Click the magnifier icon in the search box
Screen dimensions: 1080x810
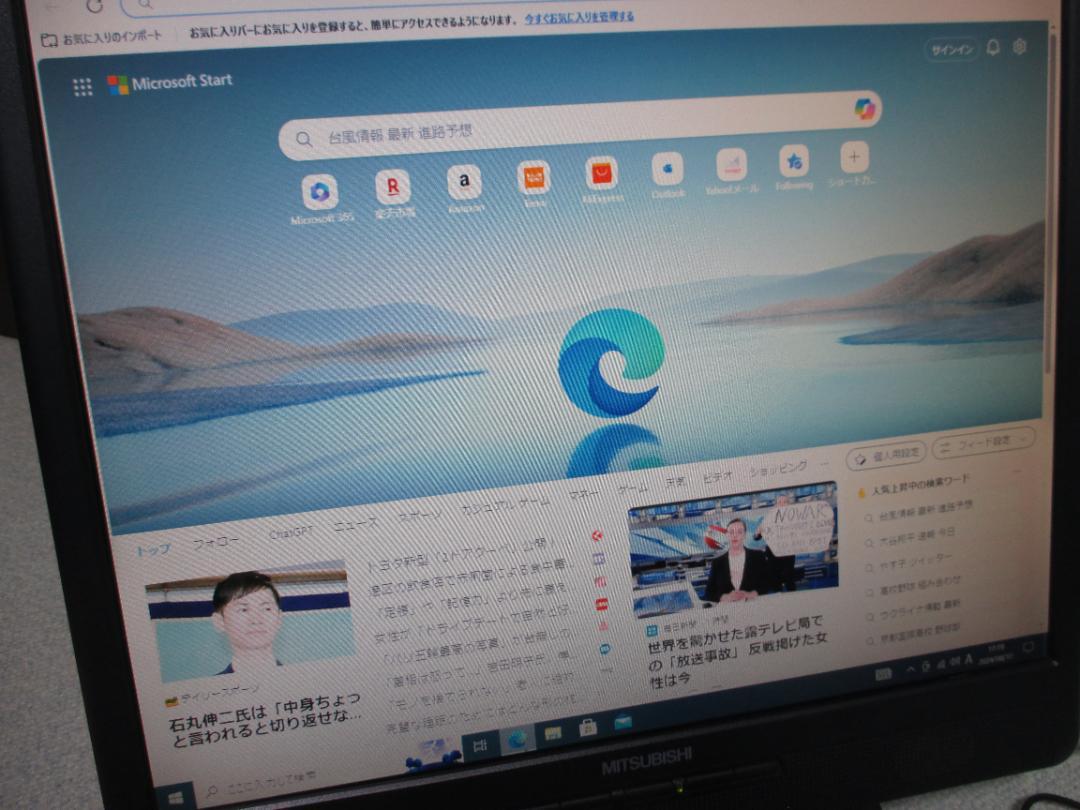(304, 138)
